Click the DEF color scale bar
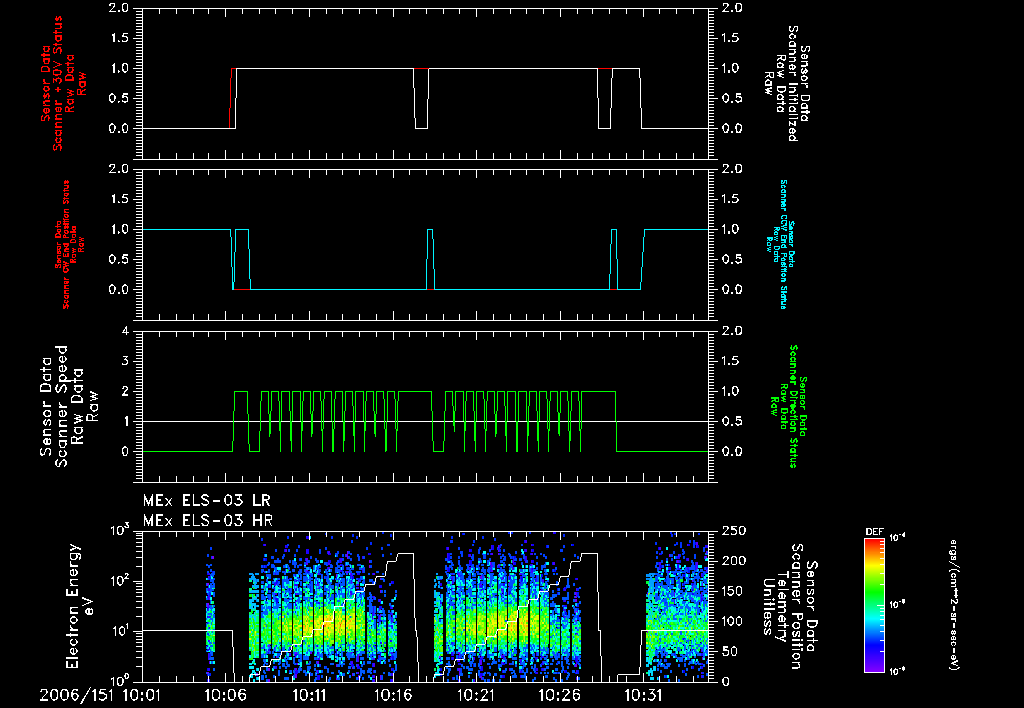The image size is (1024, 708). pos(874,604)
